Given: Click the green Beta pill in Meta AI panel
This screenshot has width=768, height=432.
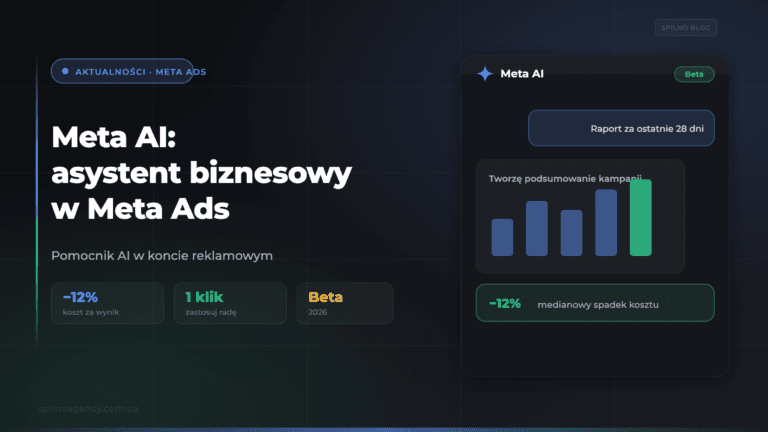Looking at the screenshot, I should 694,74.
